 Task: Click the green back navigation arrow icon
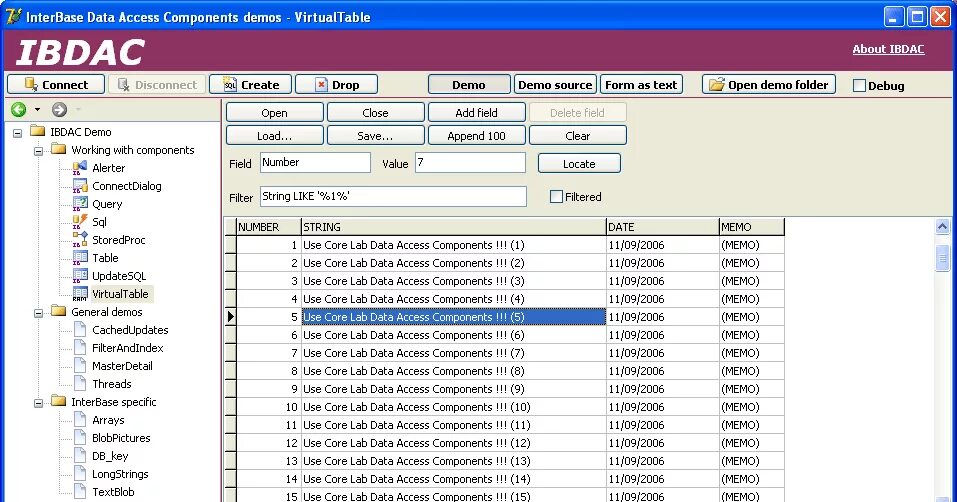pos(18,109)
